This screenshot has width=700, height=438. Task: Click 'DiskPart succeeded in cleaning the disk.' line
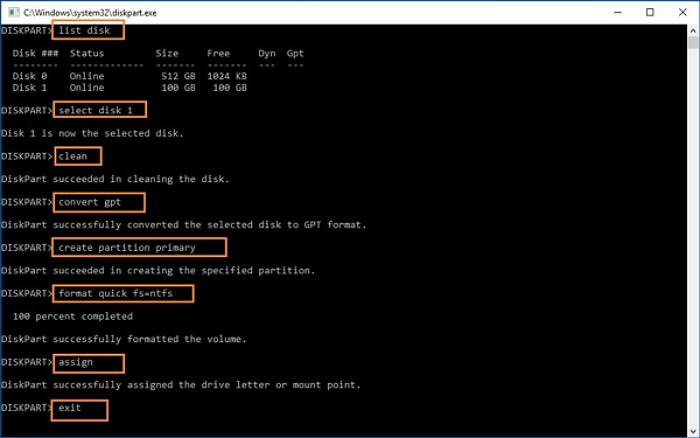tap(115, 179)
